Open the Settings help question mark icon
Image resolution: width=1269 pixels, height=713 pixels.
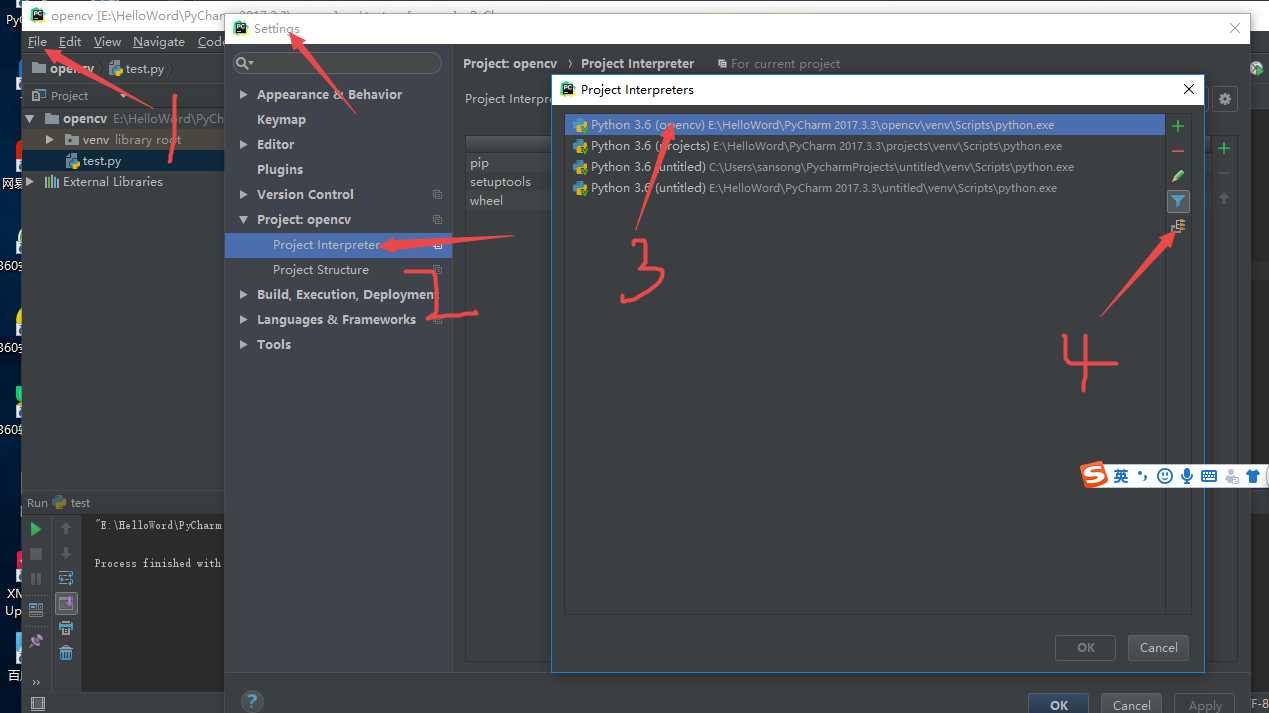(252, 701)
